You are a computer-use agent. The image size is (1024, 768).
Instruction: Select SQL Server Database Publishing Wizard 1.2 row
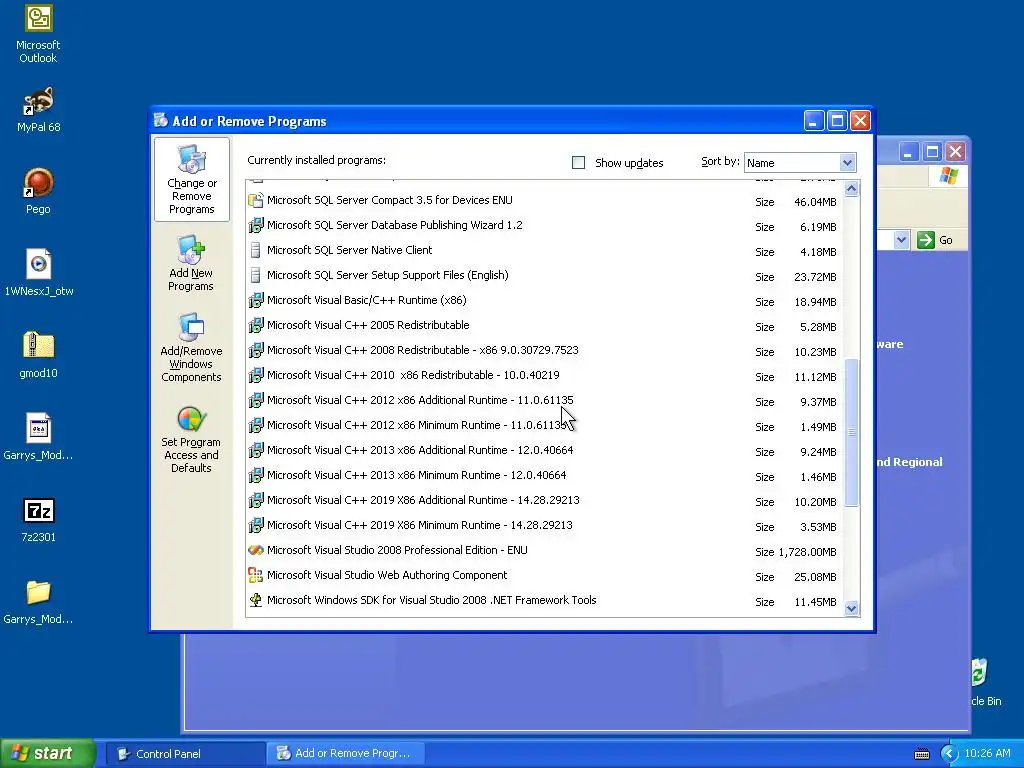tap(545, 226)
